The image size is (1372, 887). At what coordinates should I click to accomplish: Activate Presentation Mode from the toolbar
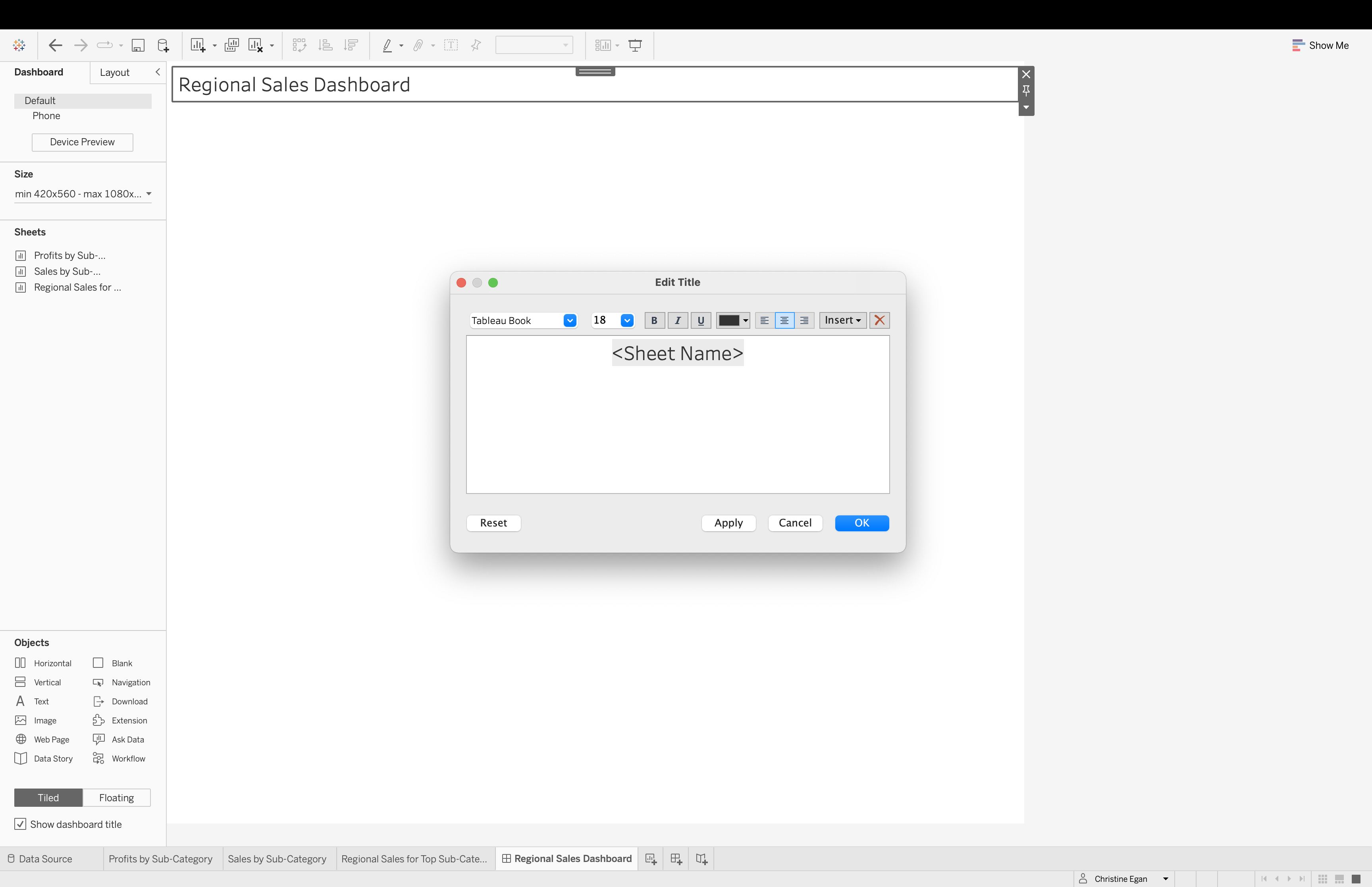click(635, 45)
